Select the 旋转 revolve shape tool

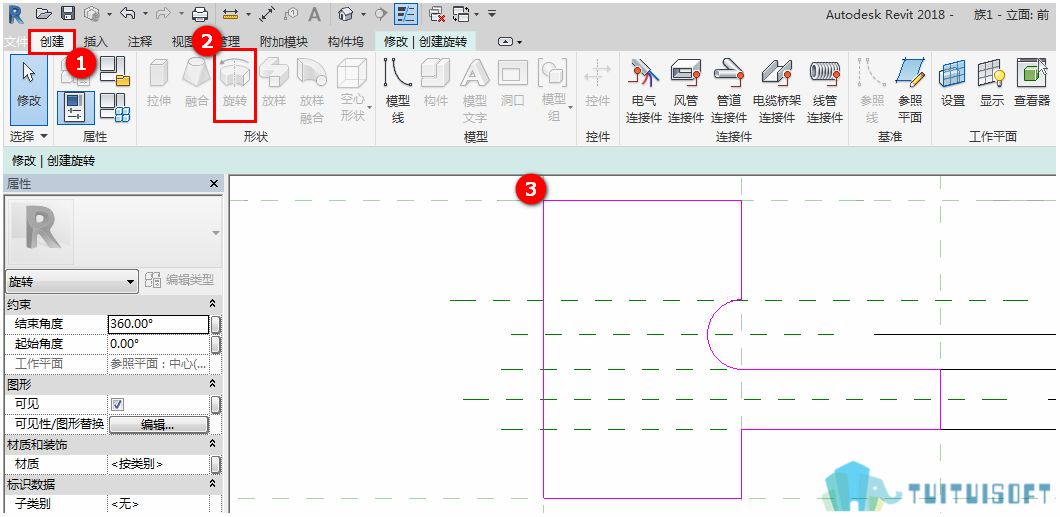pyautogui.click(x=235, y=86)
